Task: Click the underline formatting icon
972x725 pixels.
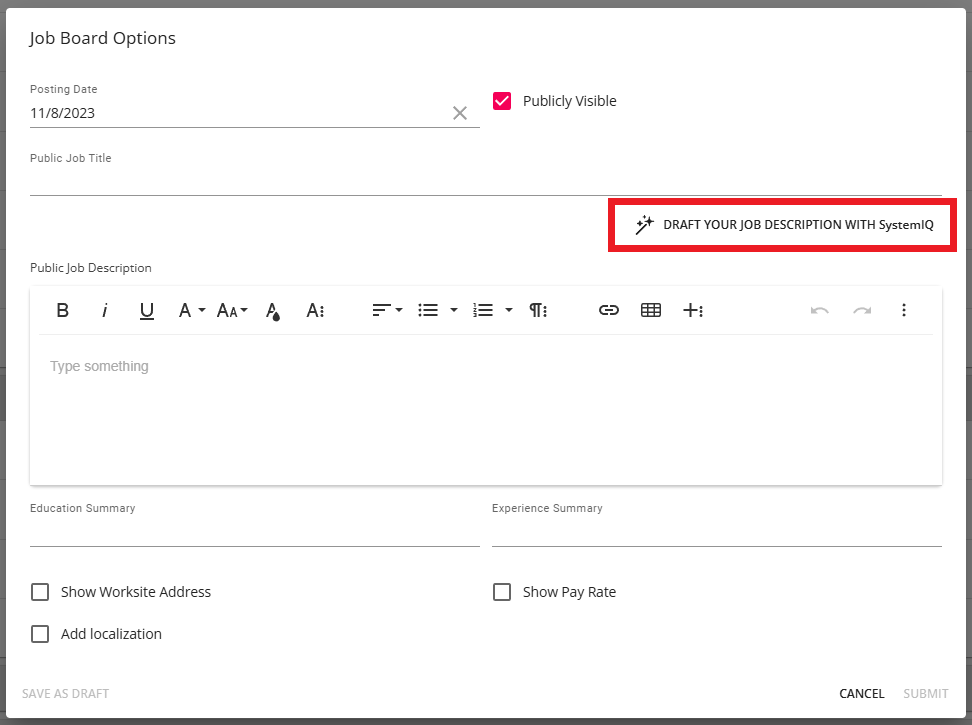Action: [146, 310]
